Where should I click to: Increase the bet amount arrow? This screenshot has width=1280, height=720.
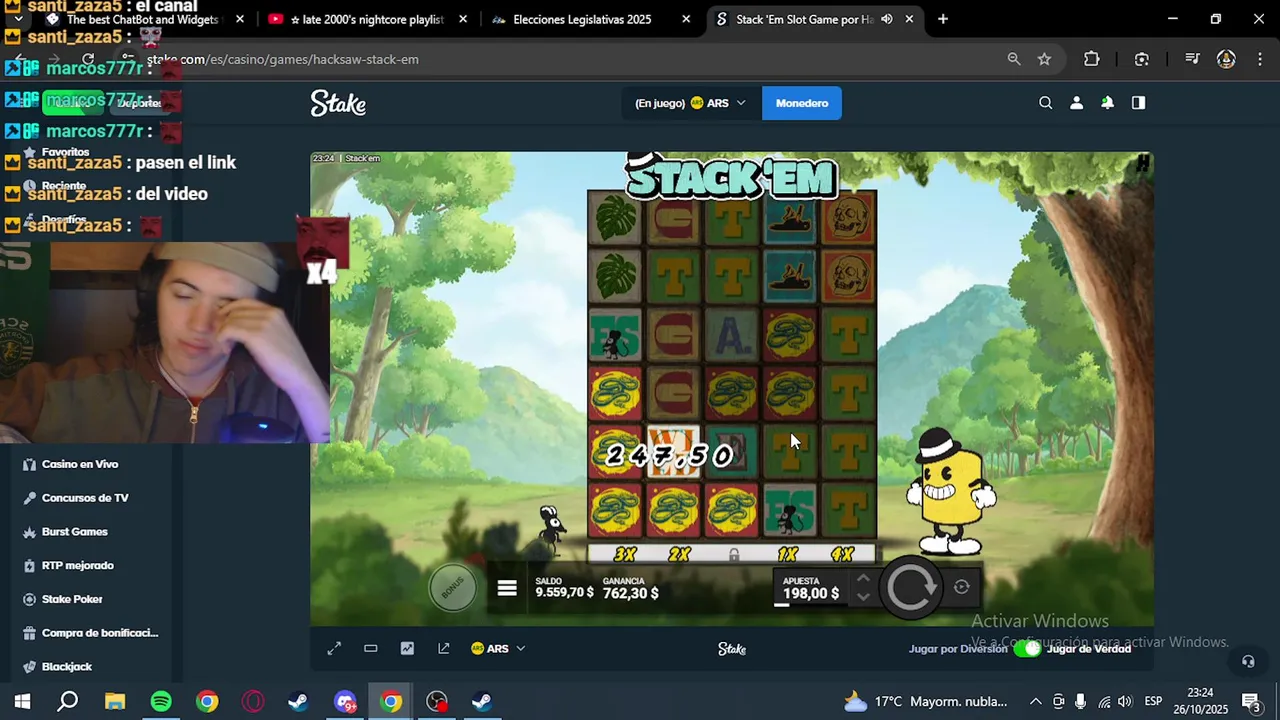coord(863,579)
